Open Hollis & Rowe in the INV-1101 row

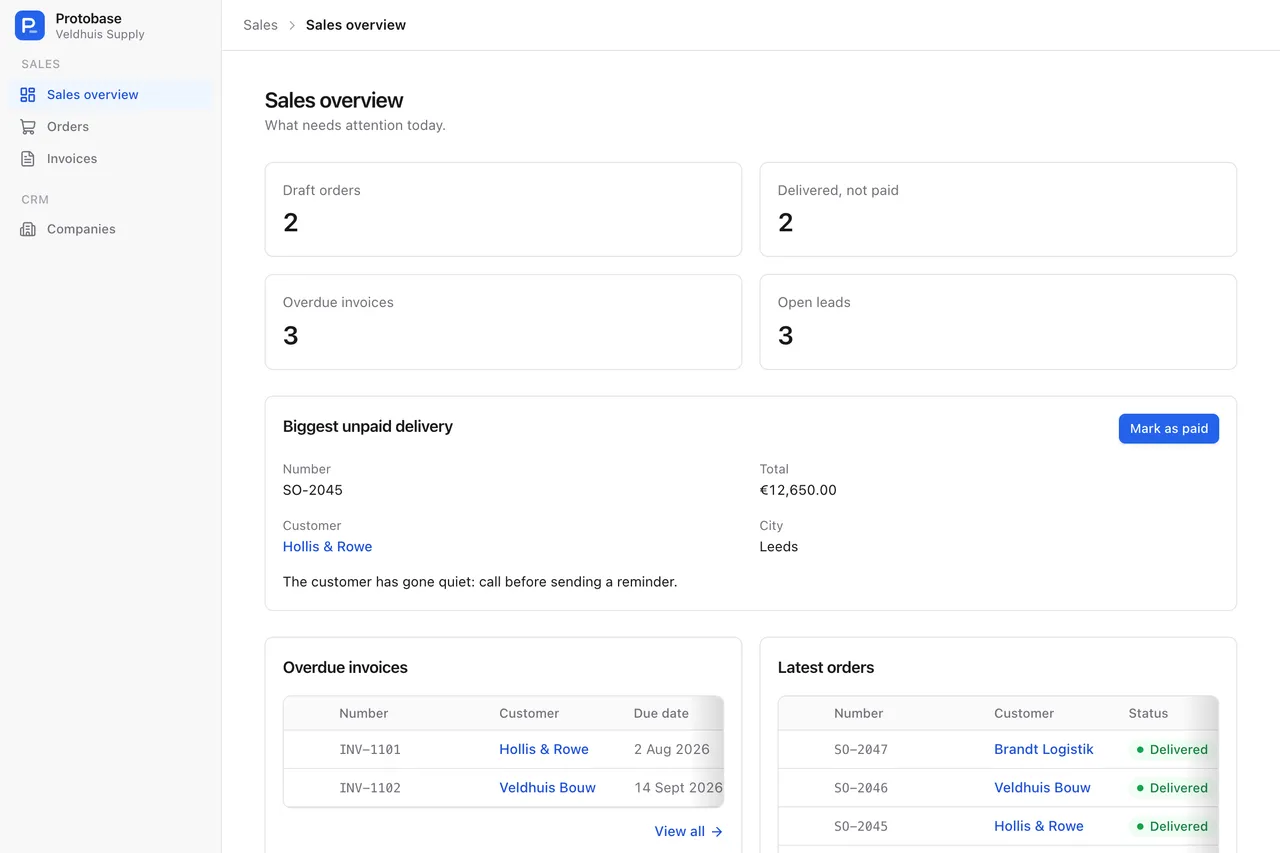(544, 749)
